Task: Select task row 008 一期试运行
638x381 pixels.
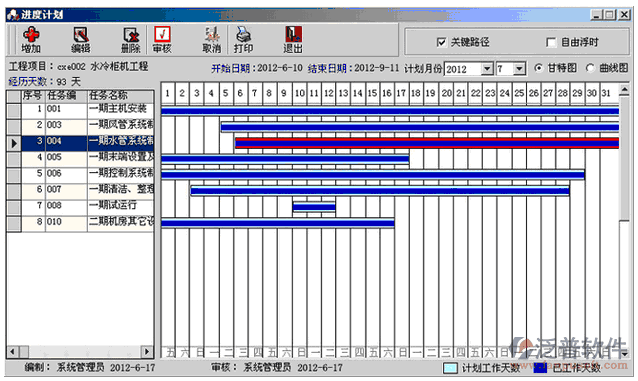Action: click(81, 206)
